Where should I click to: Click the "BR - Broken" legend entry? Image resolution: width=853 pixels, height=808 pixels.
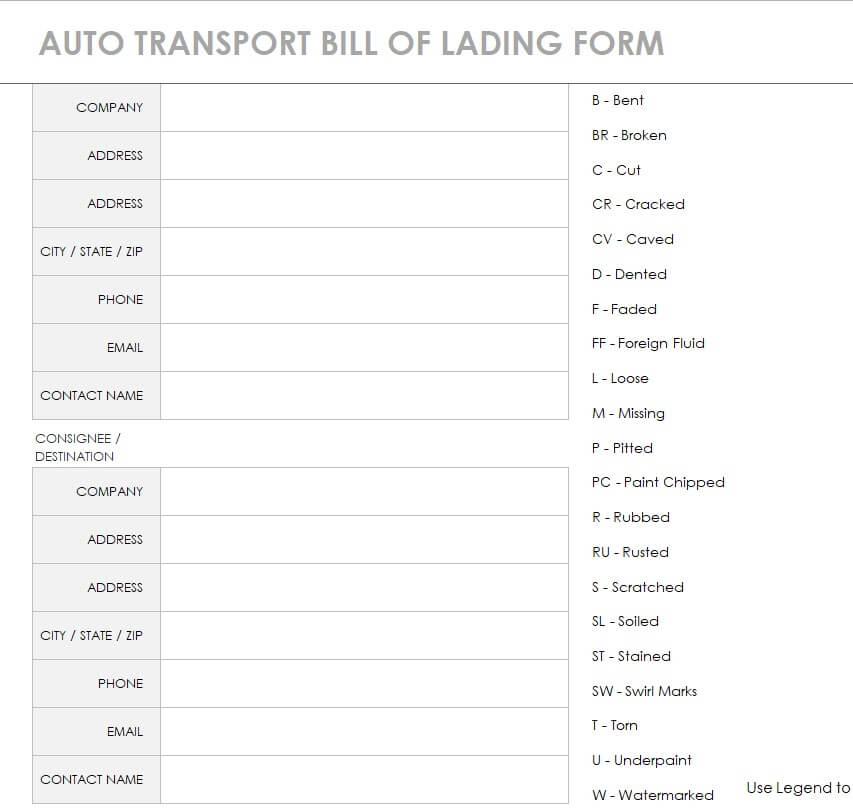coord(629,135)
